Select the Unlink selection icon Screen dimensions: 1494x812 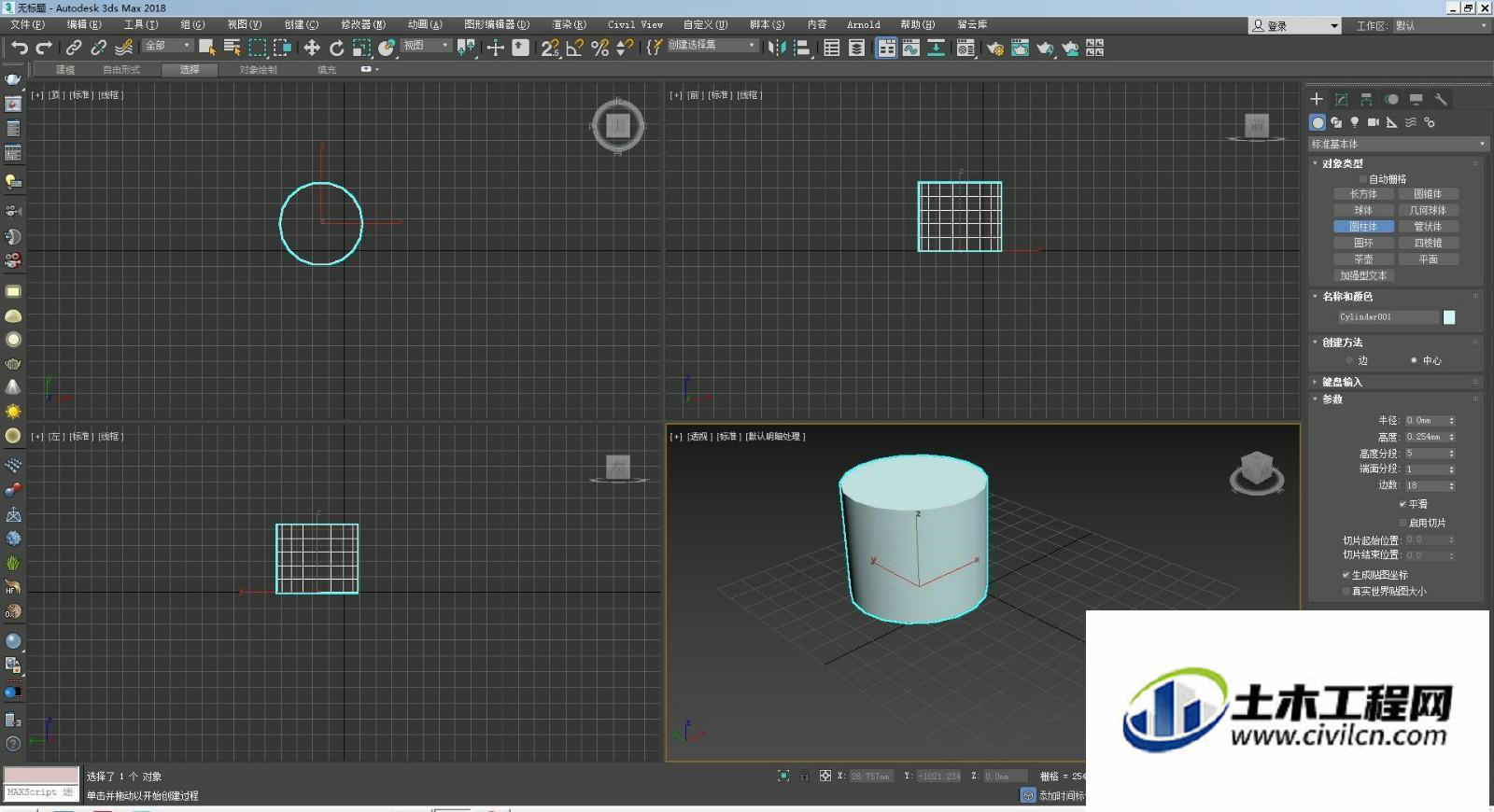pos(98,48)
